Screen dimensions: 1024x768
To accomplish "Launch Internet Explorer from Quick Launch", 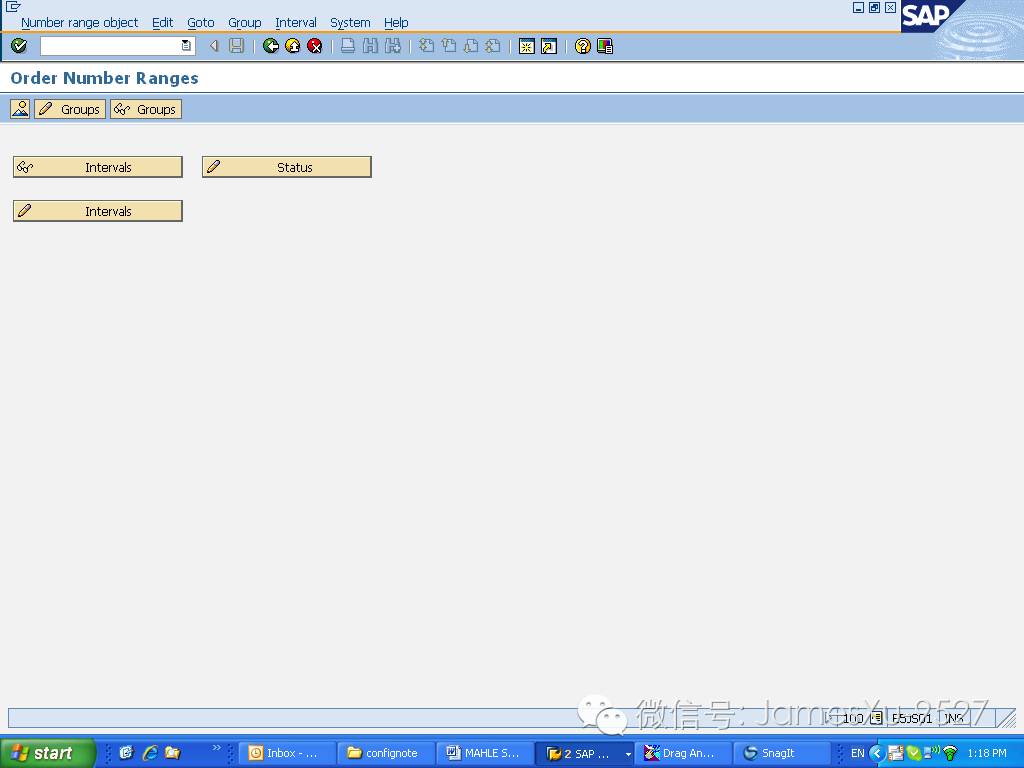I will click(150, 753).
